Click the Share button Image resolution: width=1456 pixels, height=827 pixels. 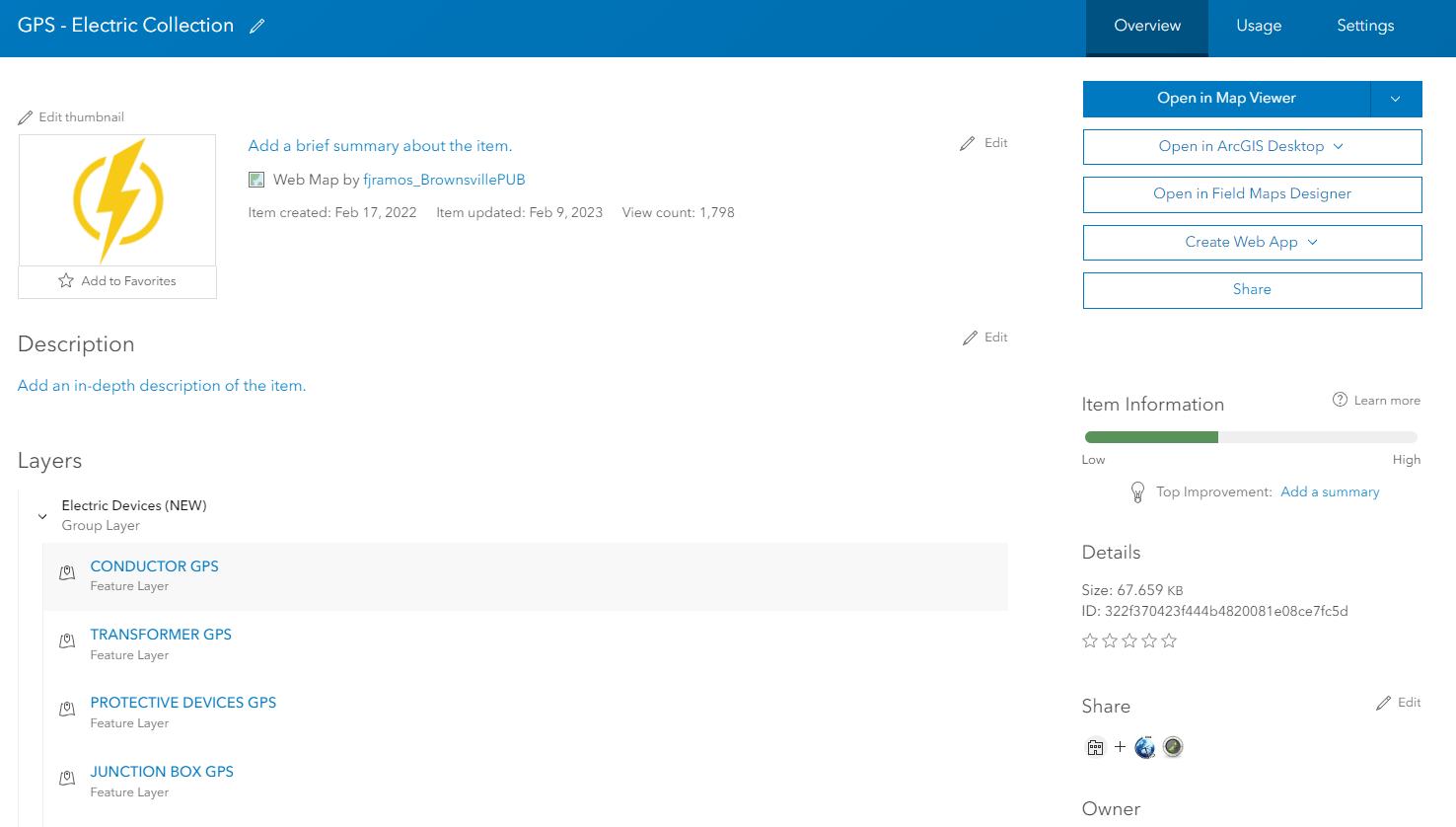(x=1252, y=289)
